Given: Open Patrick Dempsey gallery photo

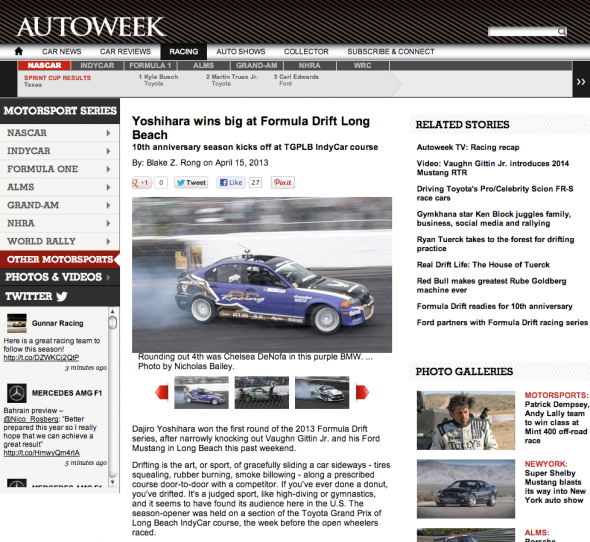Looking at the screenshot, I should pyautogui.click(x=466, y=420).
